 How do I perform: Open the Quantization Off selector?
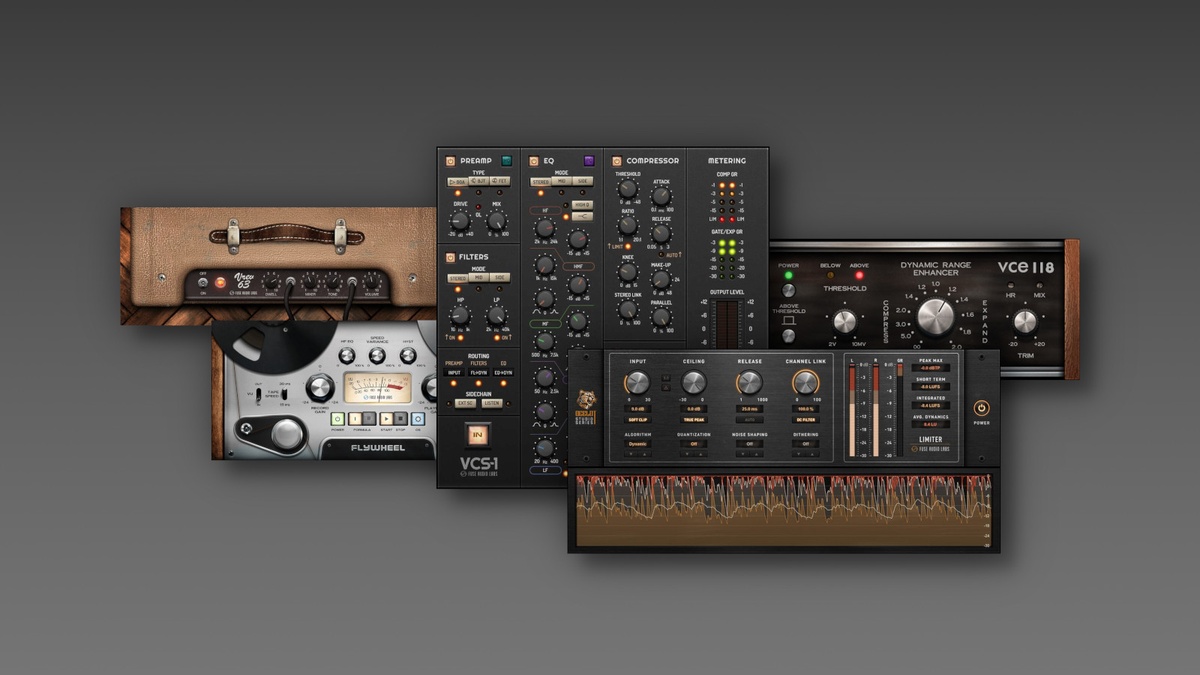(x=694, y=444)
